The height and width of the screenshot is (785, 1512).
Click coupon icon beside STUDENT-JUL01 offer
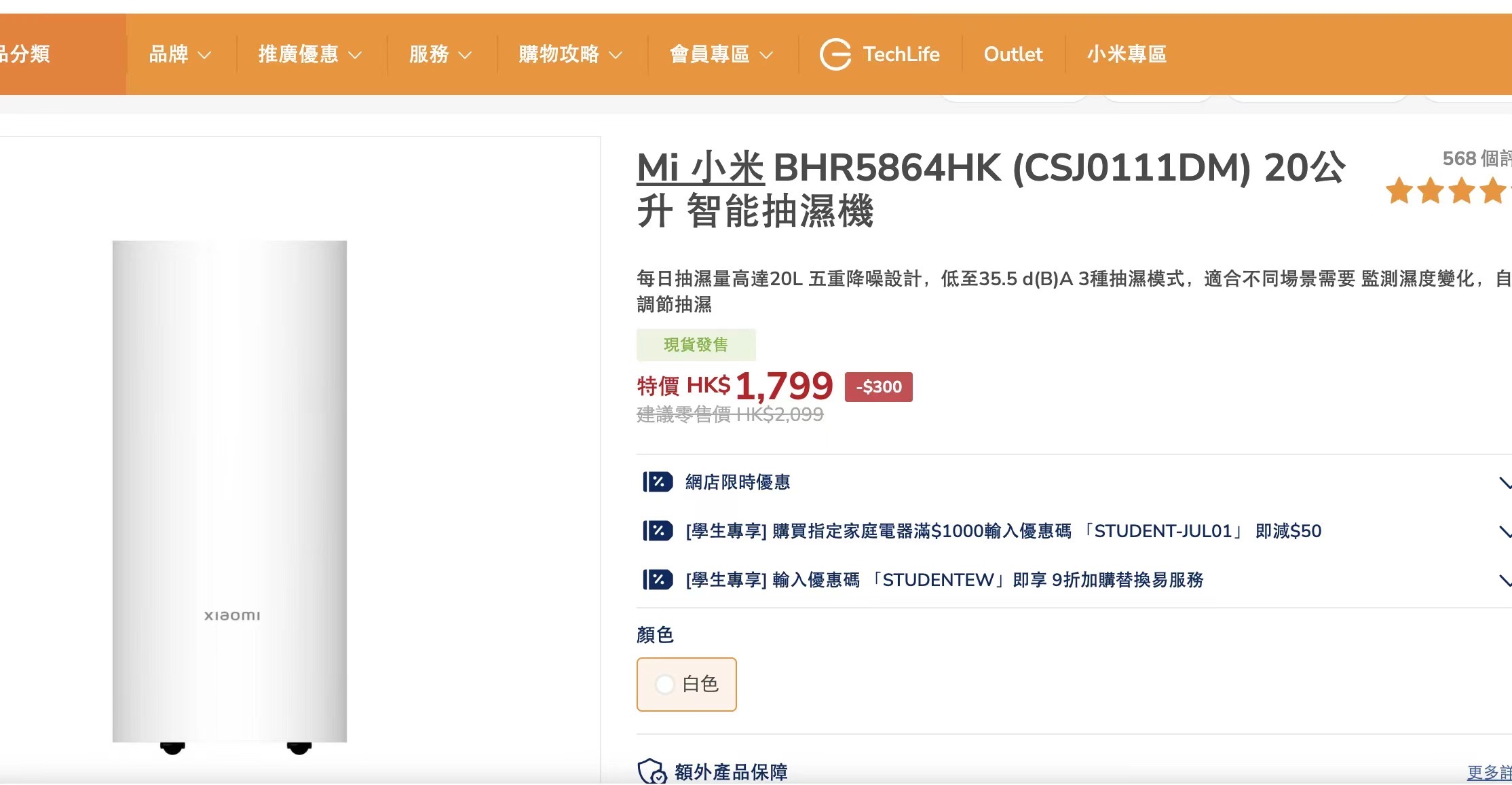(x=657, y=531)
